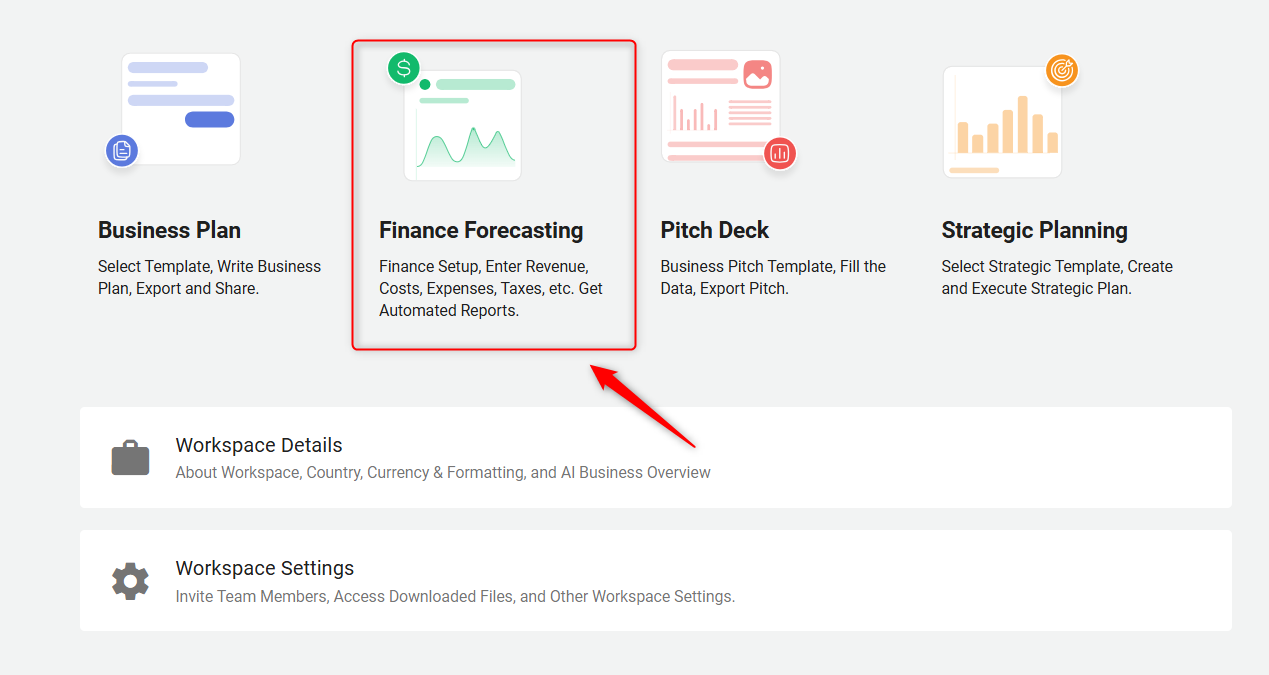Viewport: 1269px width, 675px height.
Task: Click the gear icon for Workspace Settings
Action: coord(130,581)
